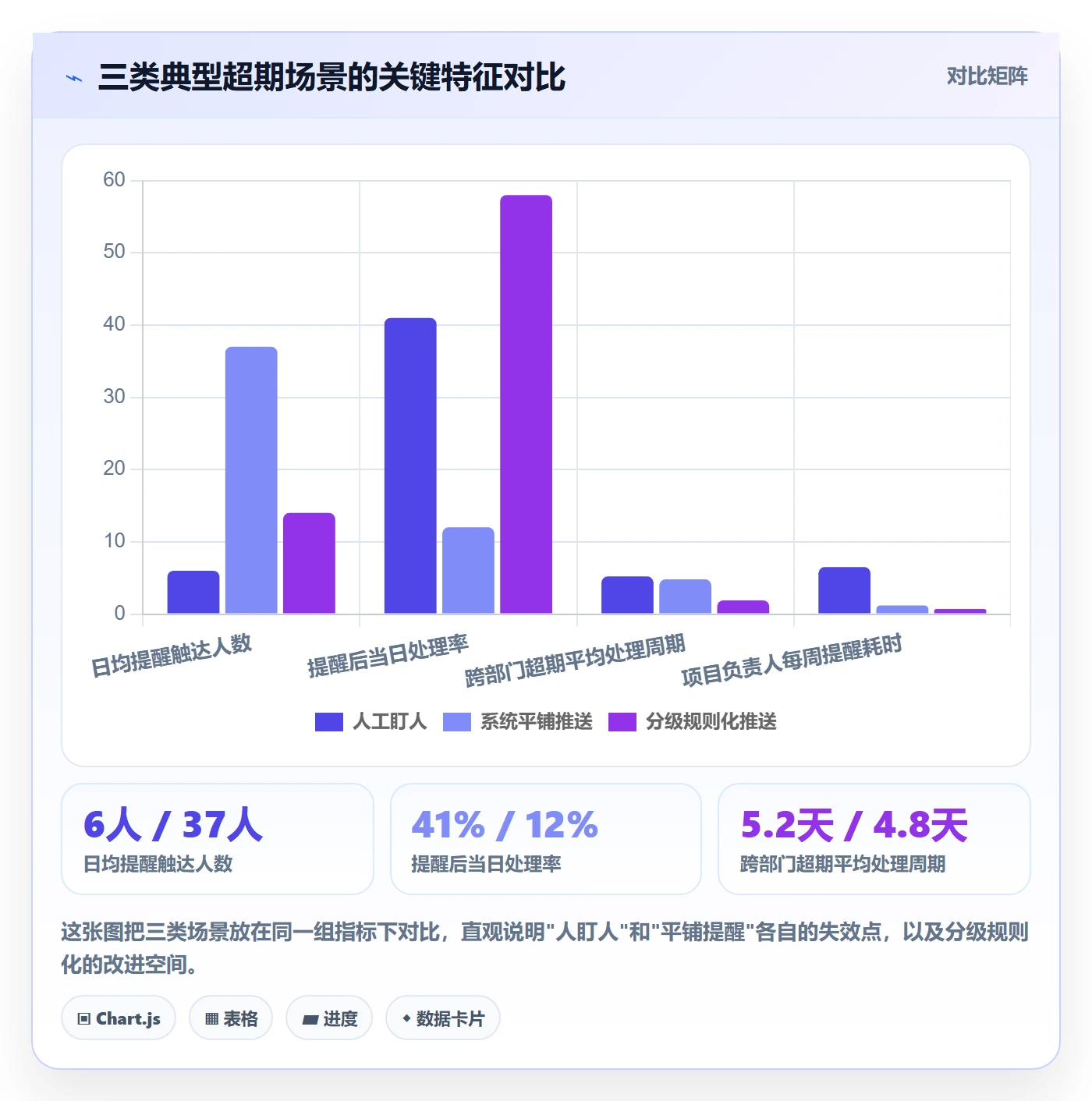
Task: Select the 表格 tag chip
Action: pos(231,1018)
